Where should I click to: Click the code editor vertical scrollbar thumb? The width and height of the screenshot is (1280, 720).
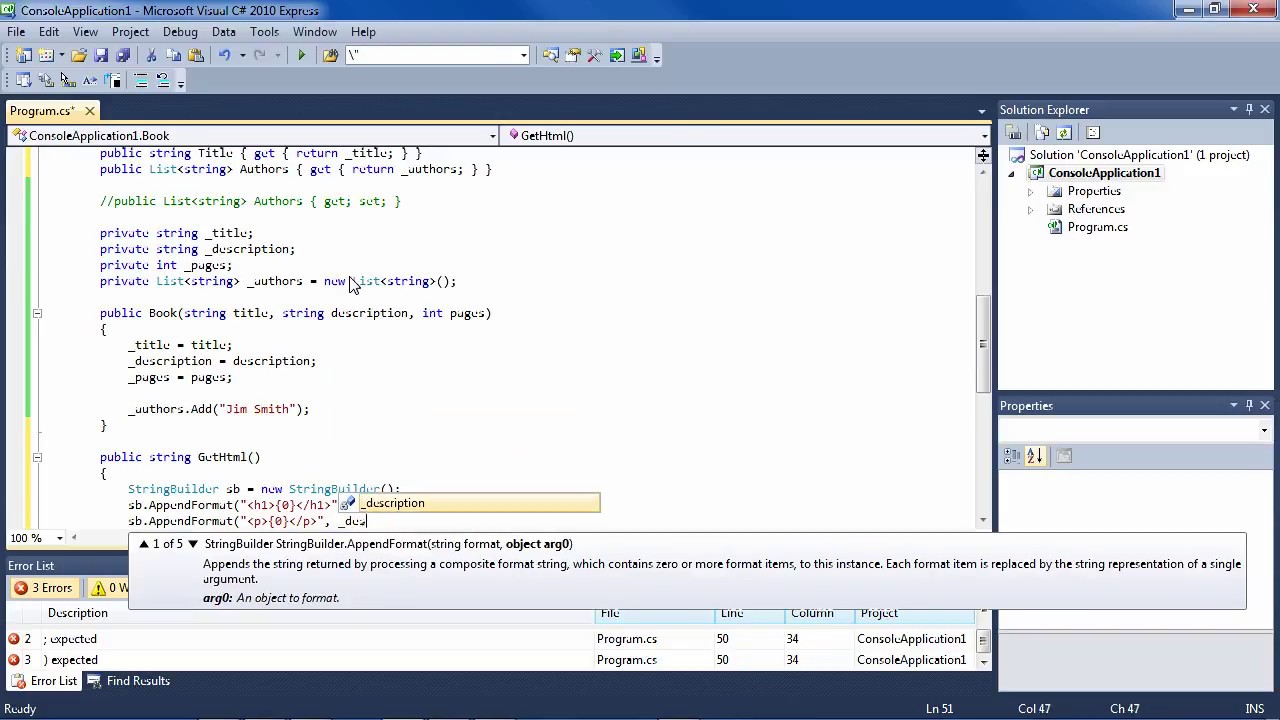pyautogui.click(x=983, y=343)
